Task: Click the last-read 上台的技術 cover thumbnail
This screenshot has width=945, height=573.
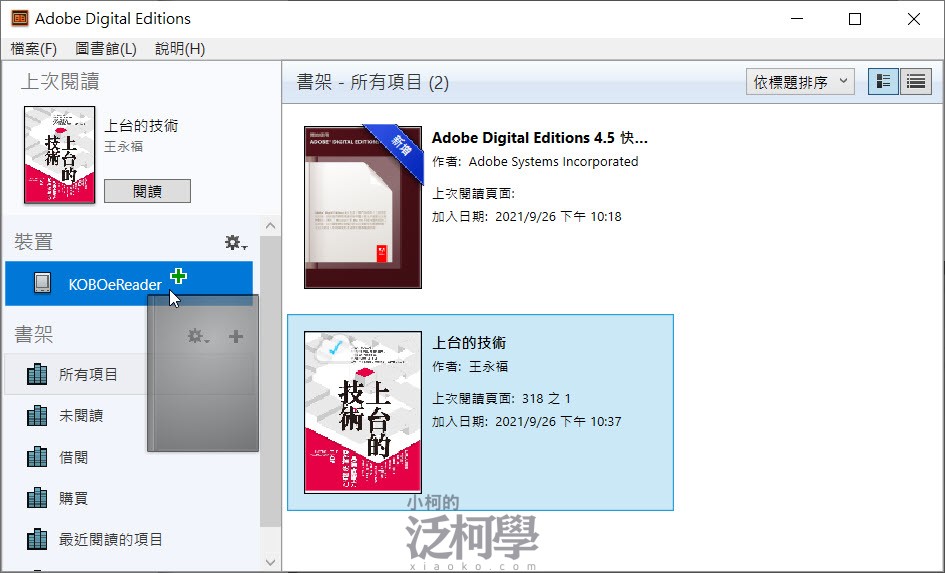Action: [x=59, y=155]
